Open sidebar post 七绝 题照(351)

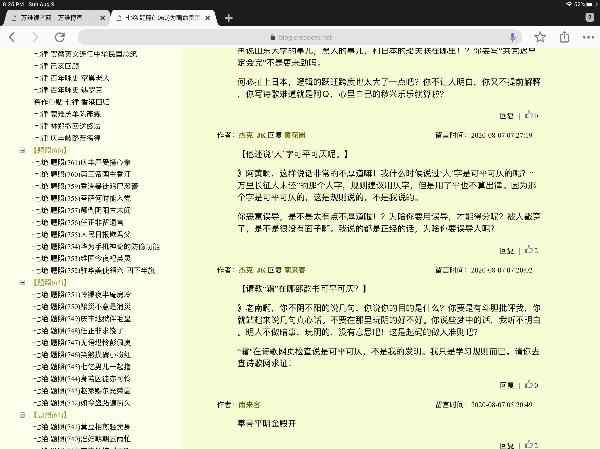tap(82, 295)
